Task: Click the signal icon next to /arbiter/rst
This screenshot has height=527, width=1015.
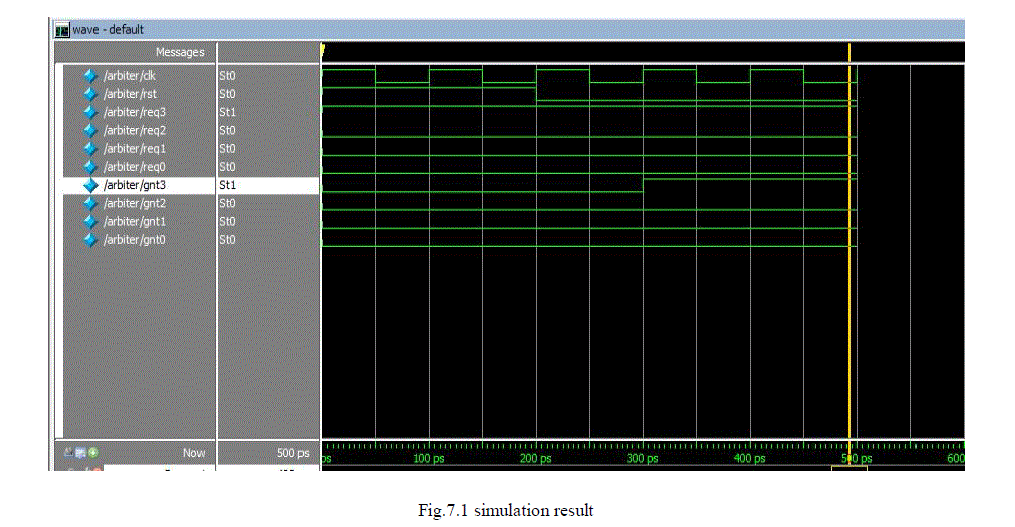Action: [x=90, y=94]
